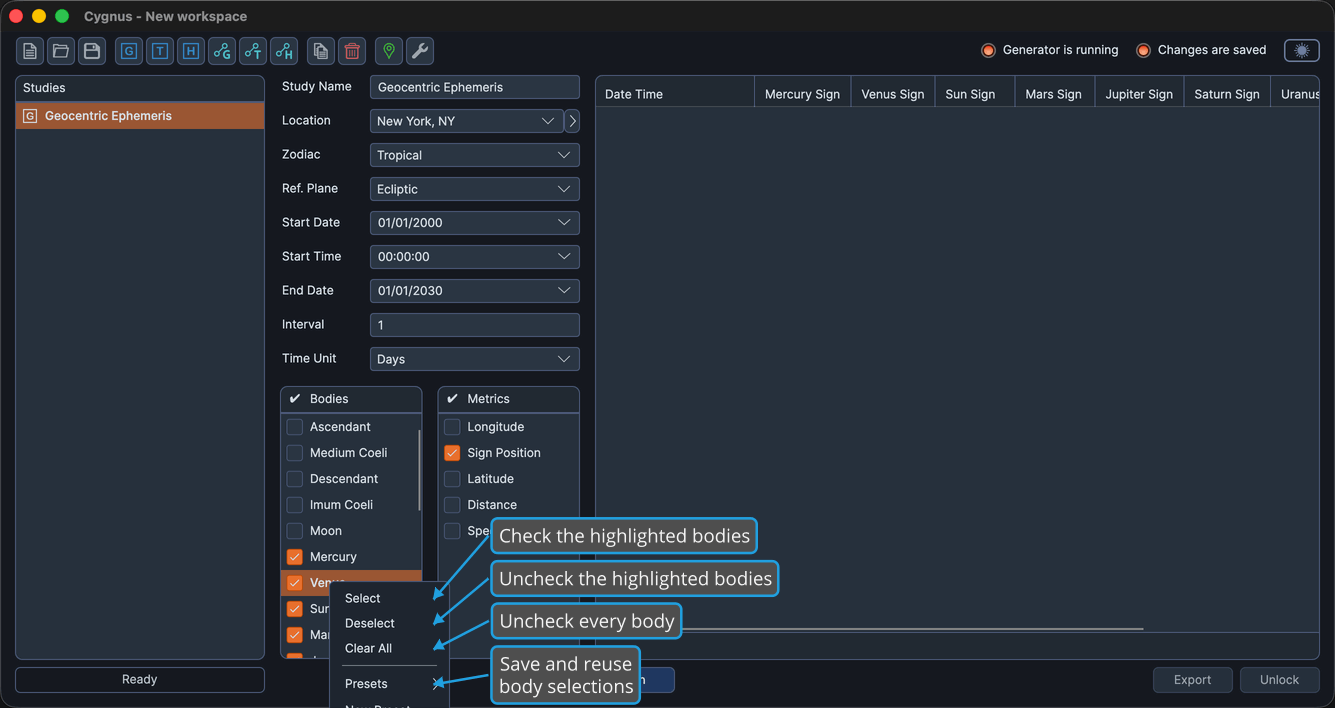Delete study with red trash icon

(x=352, y=51)
